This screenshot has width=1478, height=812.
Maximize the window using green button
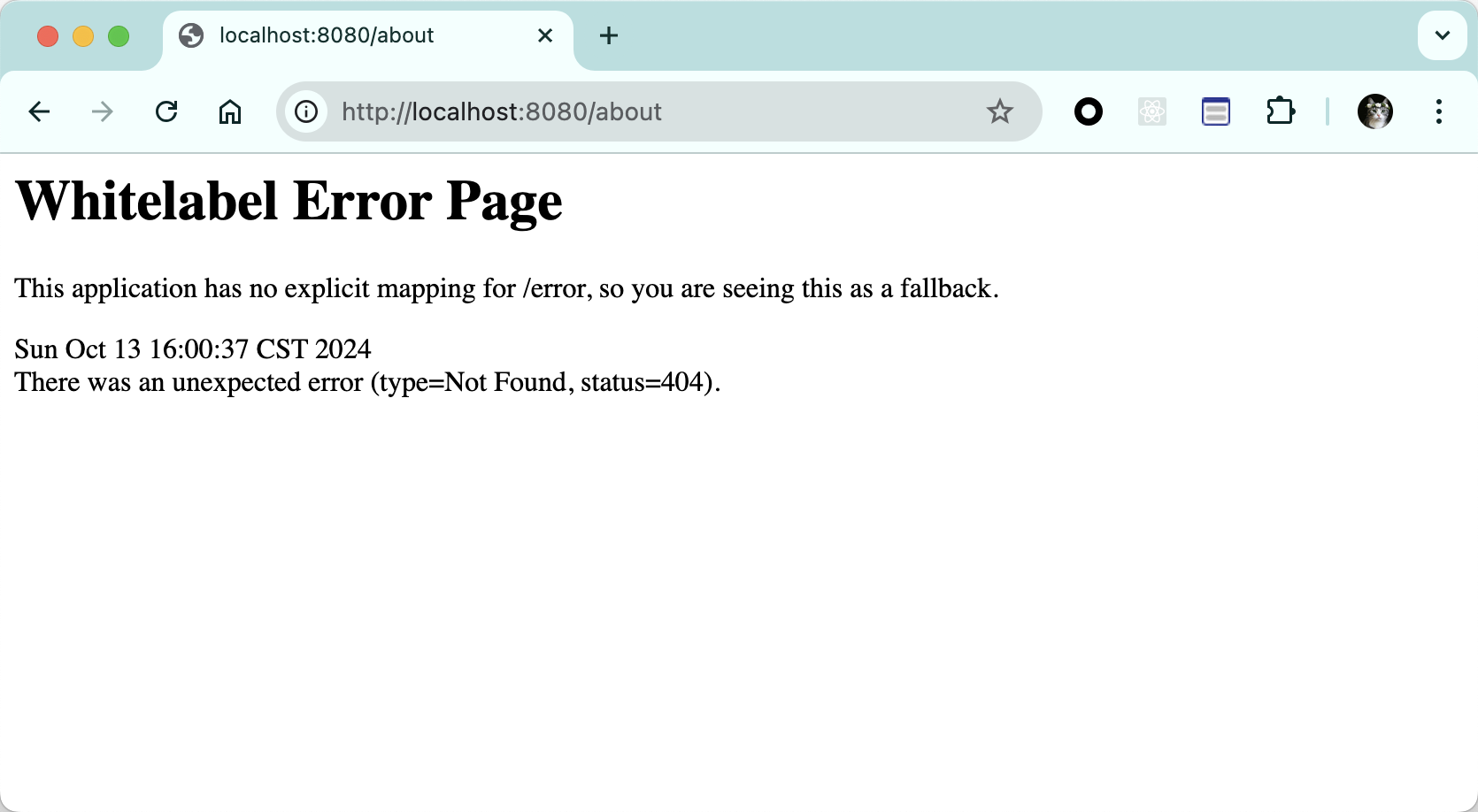tap(119, 35)
